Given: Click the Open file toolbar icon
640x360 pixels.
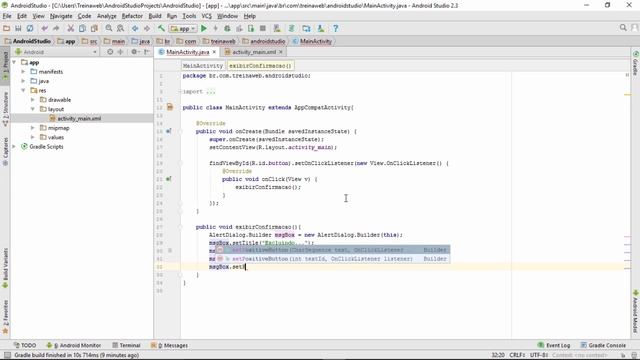Looking at the screenshot, I should tap(6, 28).
